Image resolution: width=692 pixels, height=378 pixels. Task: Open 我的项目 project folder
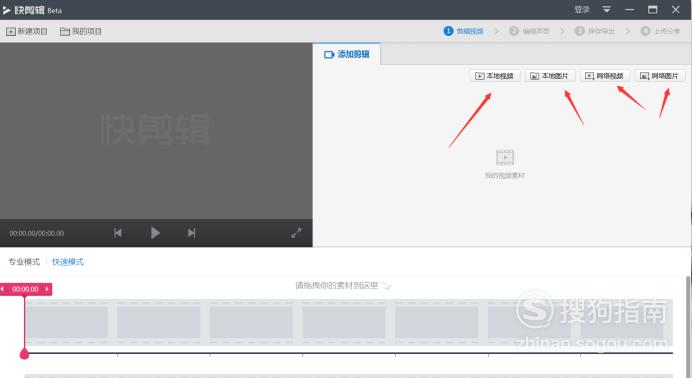[x=81, y=31]
